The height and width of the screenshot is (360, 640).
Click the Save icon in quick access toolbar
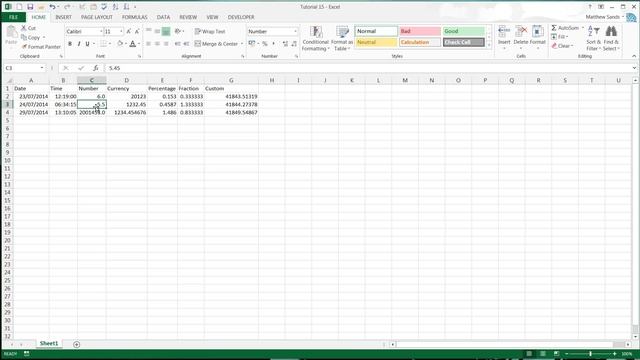click(x=30, y=7)
